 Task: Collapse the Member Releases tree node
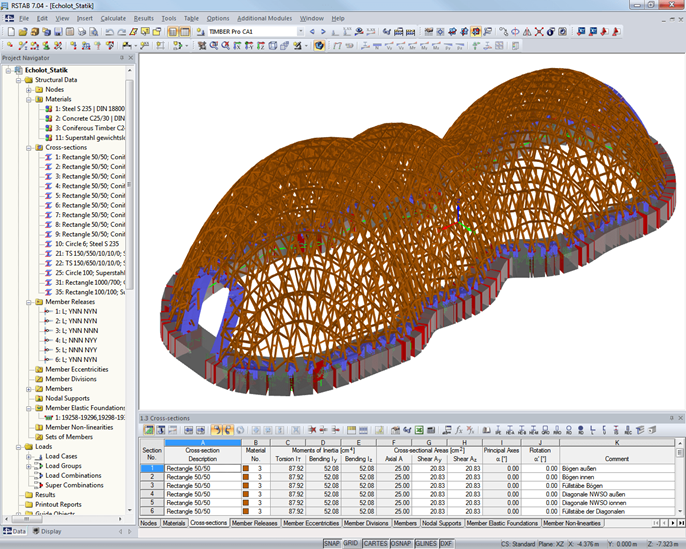28,300
